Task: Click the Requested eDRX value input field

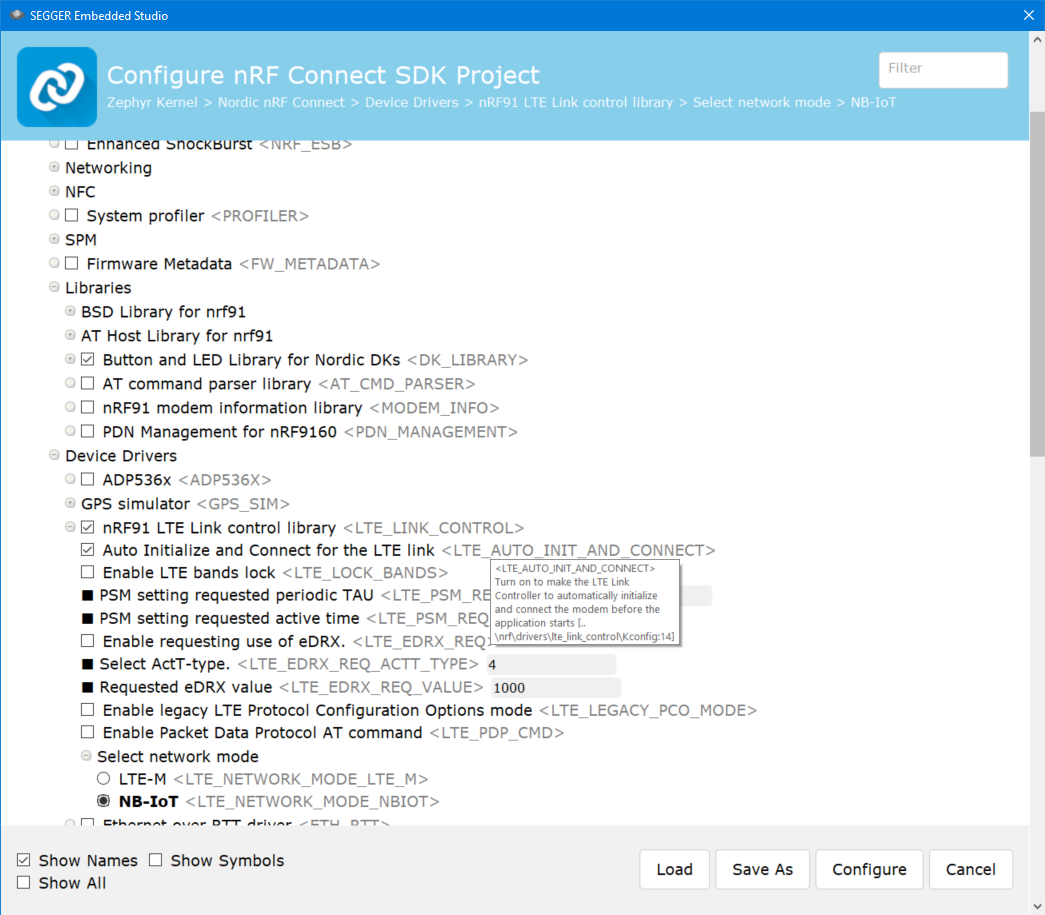Action: (554, 688)
